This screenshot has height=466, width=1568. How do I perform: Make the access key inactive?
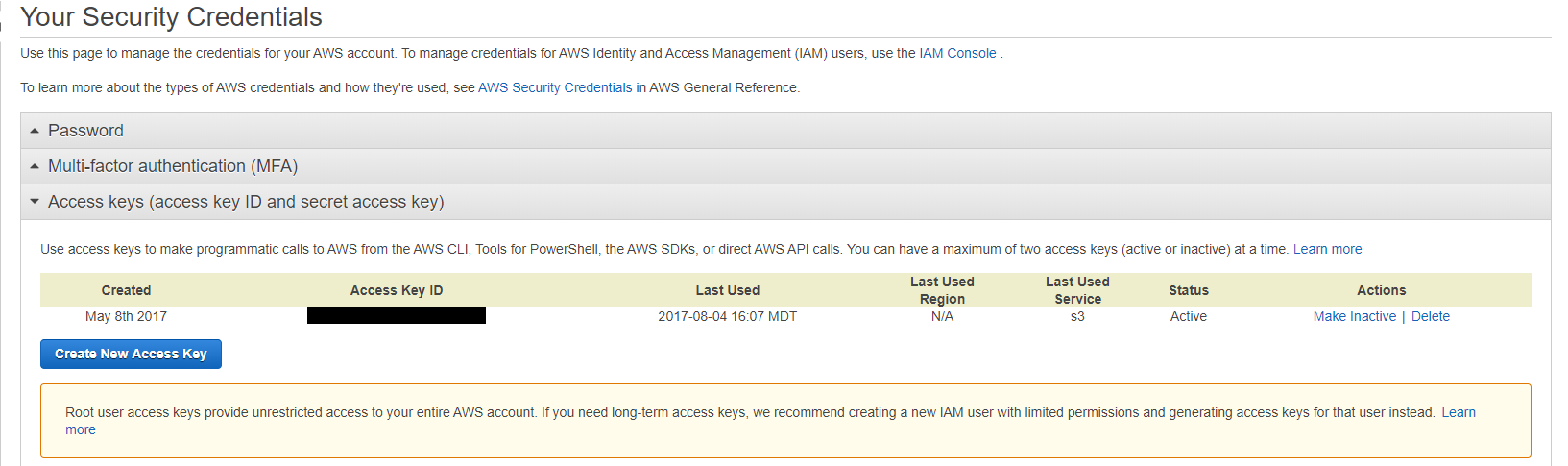[1354, 316]
